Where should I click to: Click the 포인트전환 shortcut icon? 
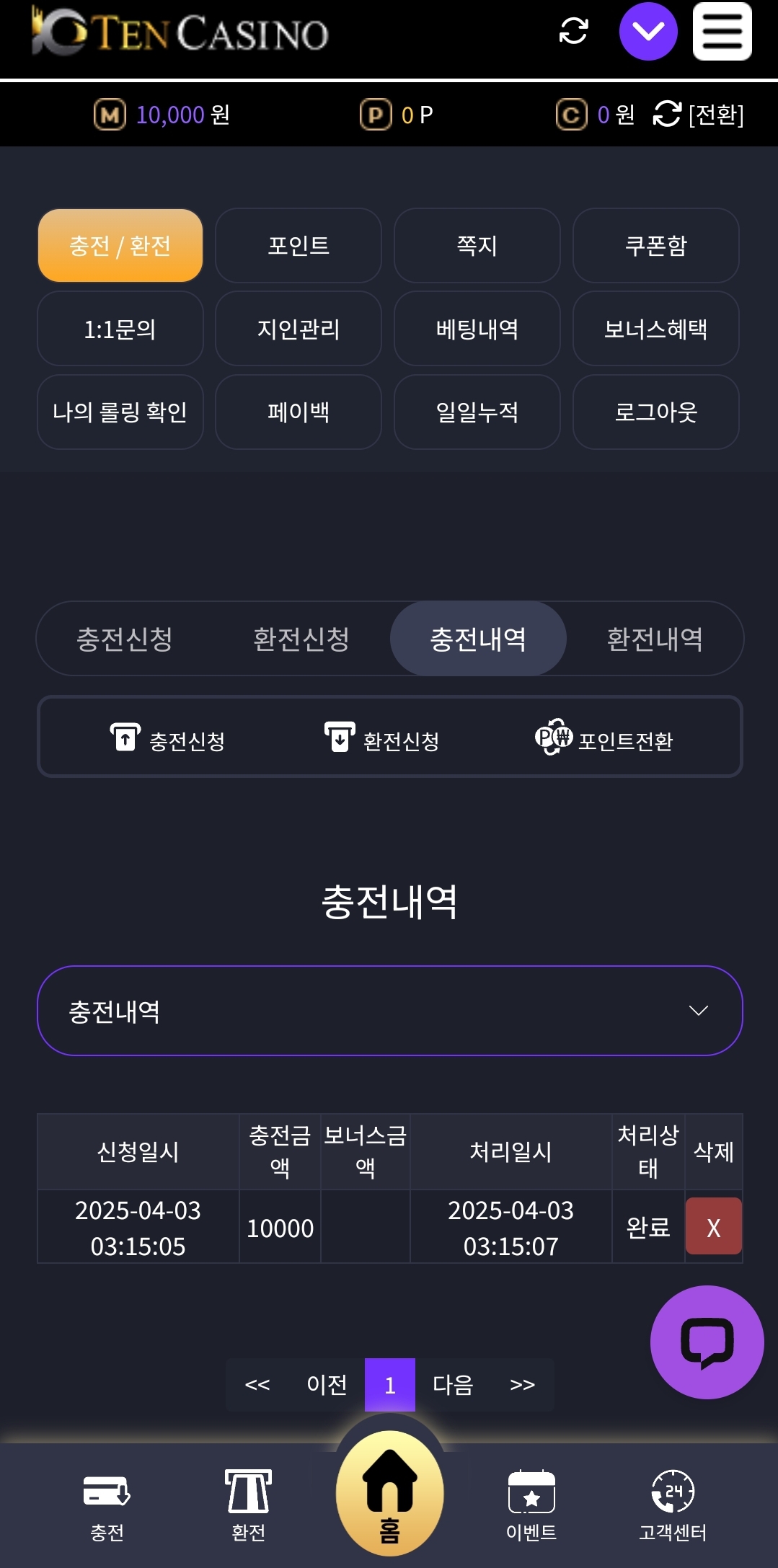coord(554,737)
